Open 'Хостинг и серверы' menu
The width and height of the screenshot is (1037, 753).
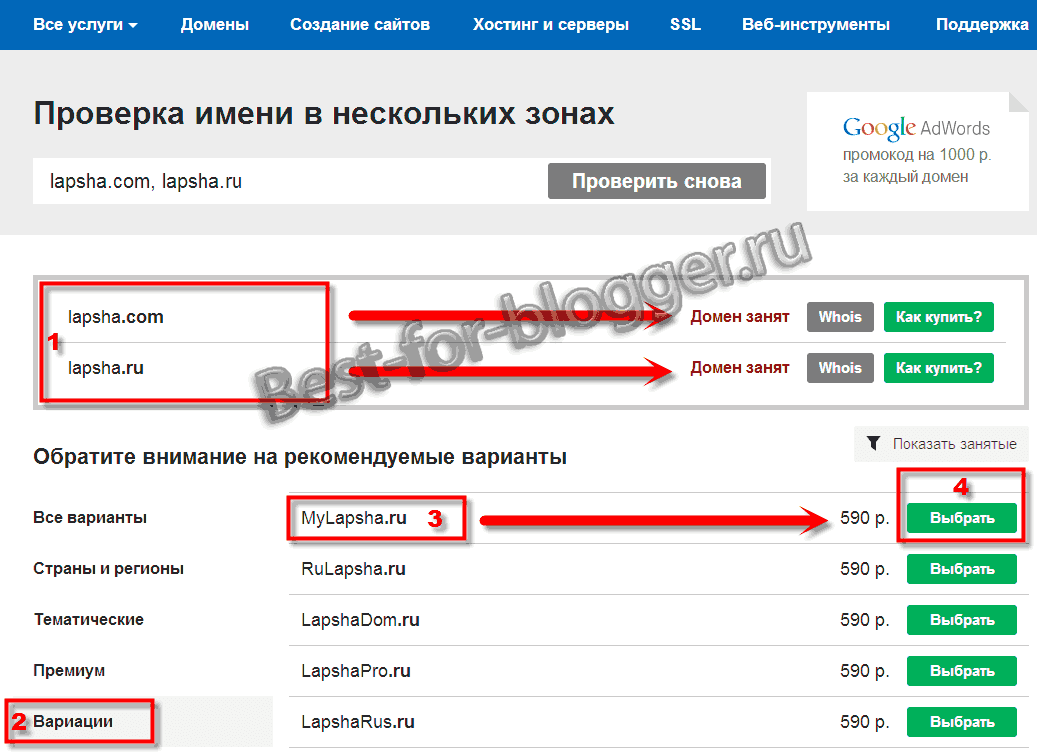[551, 25]
